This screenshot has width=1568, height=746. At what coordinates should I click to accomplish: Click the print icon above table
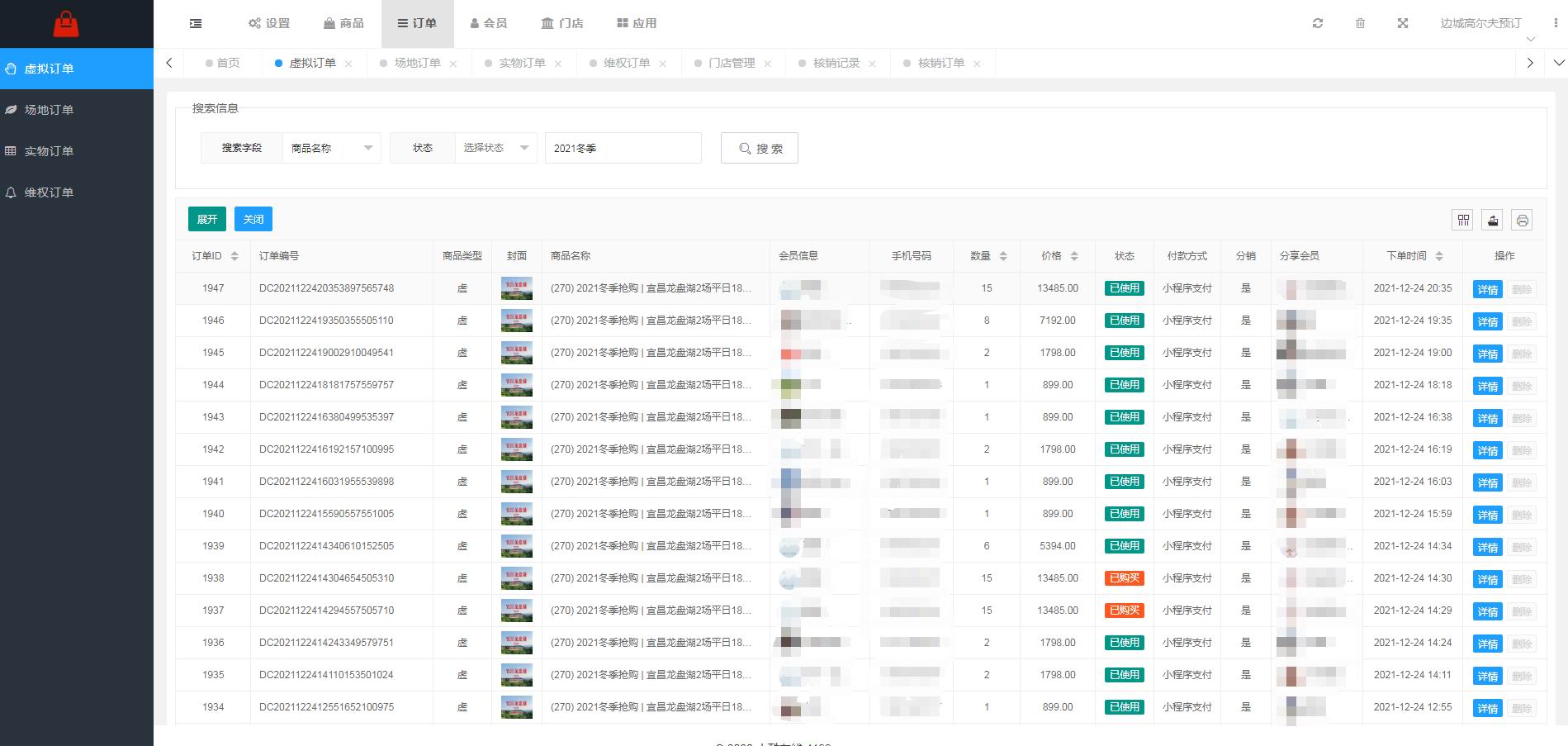(x=1522, y=220)
